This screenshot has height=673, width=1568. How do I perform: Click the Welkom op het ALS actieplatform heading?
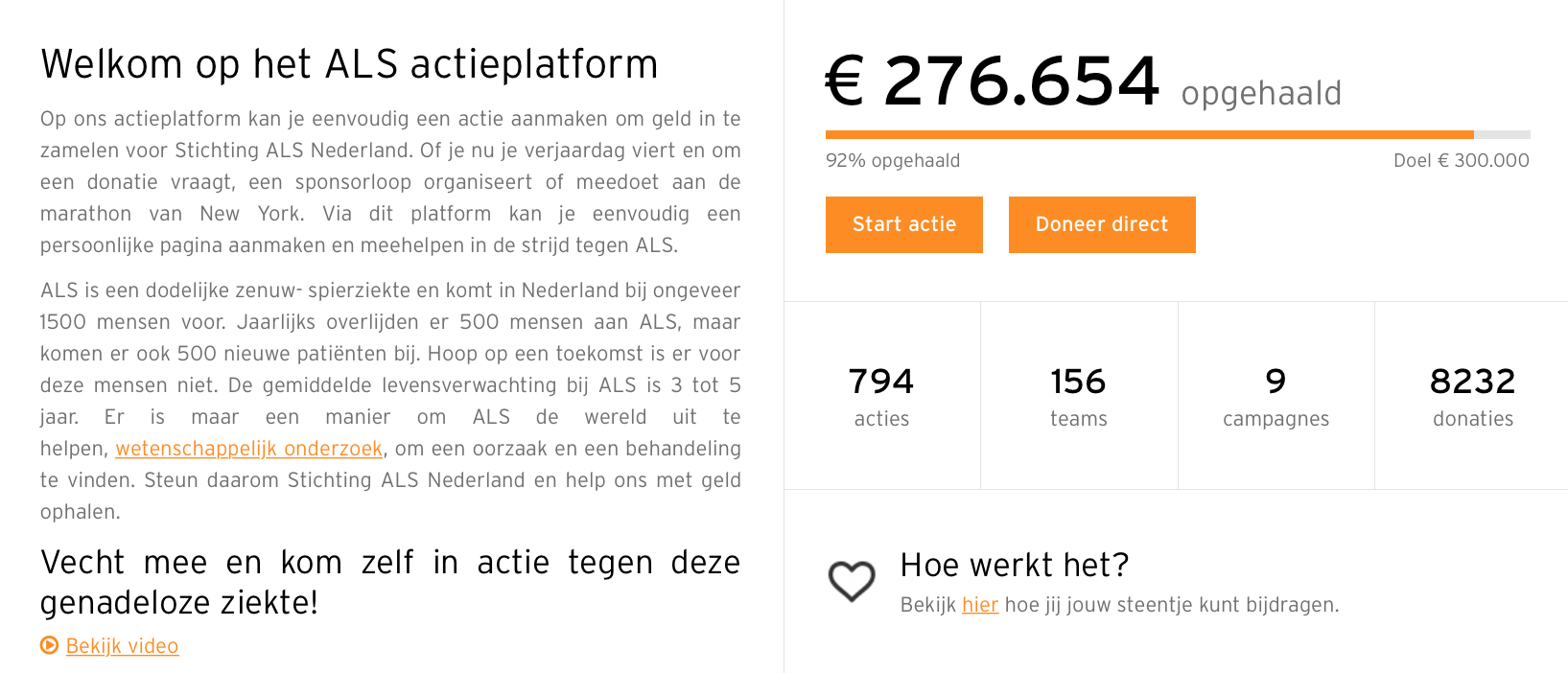[x=349, y=64]
